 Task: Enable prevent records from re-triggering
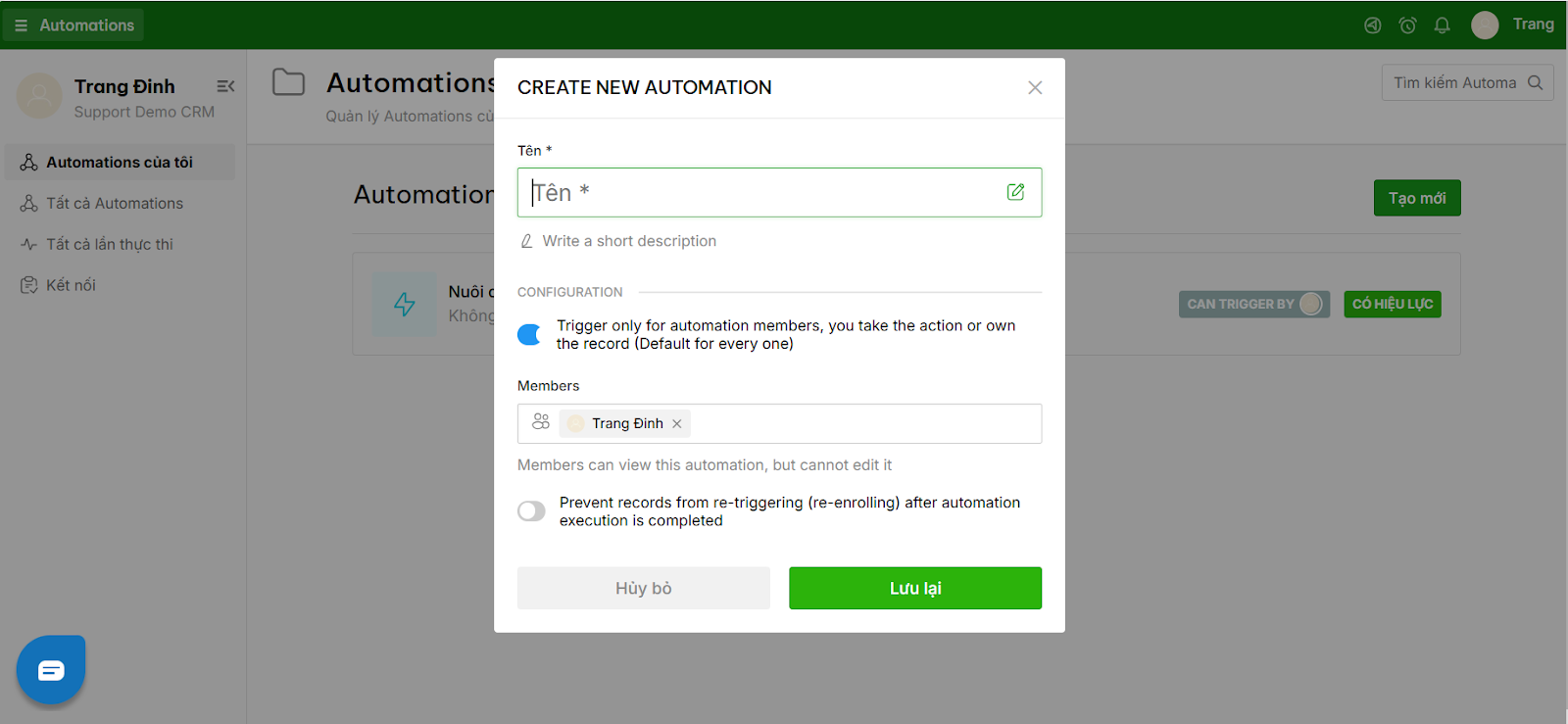[x=531, y=511]
